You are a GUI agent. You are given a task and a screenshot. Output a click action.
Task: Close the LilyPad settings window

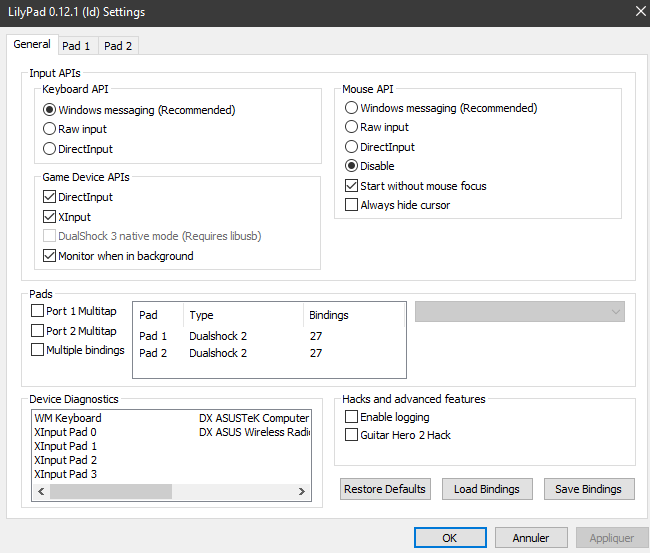[x=639, y=12]
